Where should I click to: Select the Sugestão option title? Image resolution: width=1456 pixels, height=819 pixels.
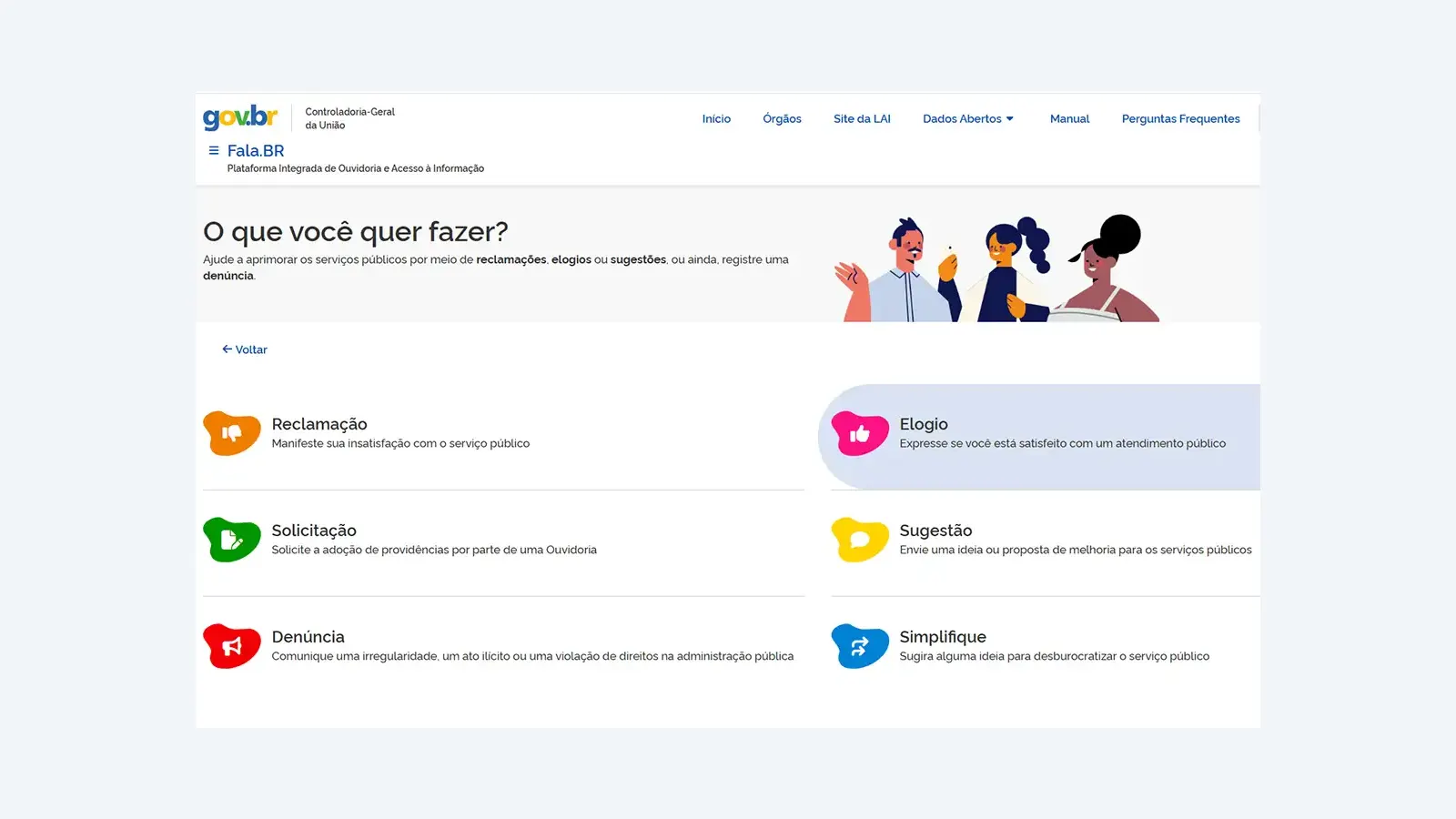click(x=935, y=531)
